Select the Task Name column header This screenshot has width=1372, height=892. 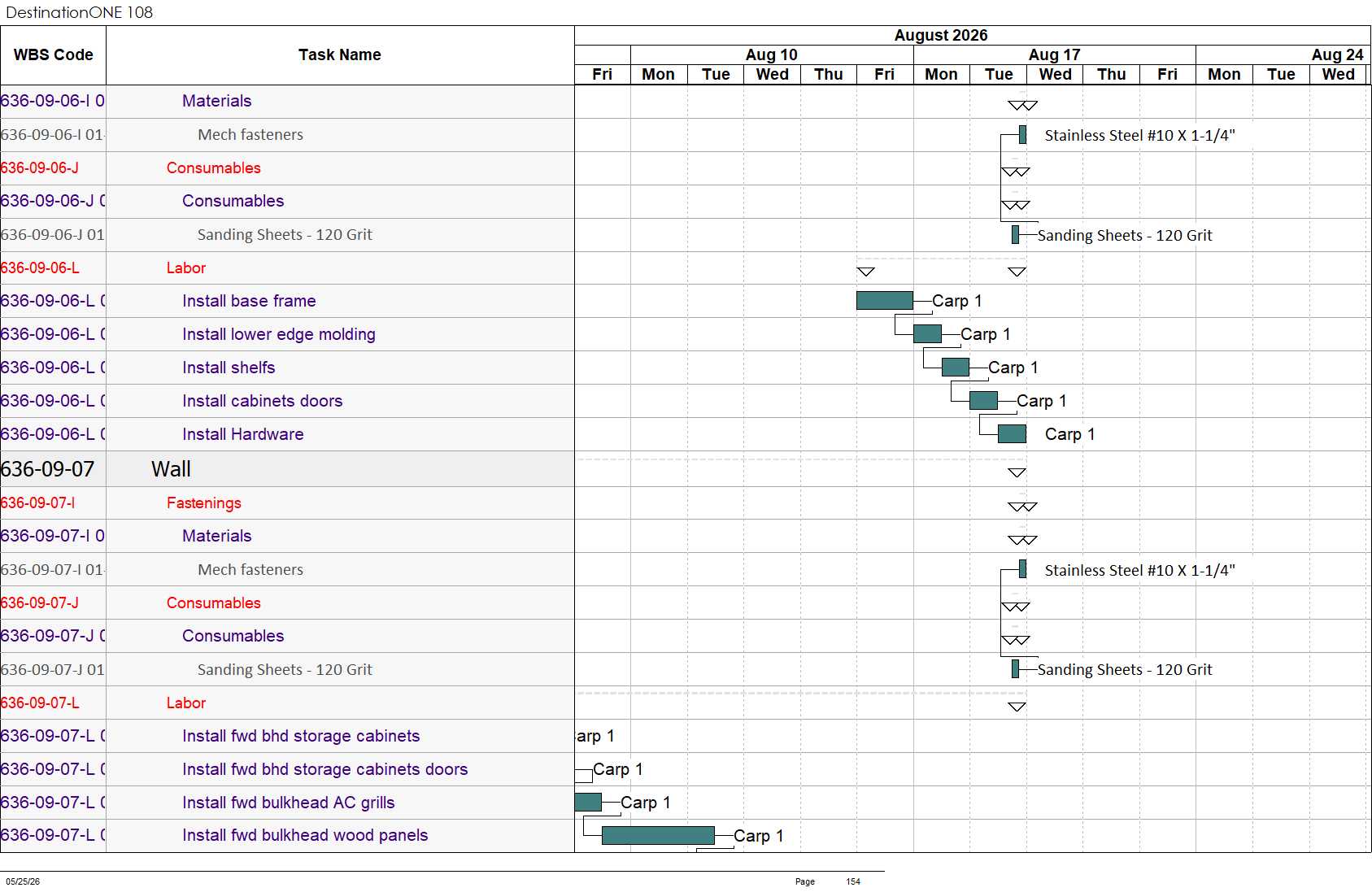click(340, 55)
